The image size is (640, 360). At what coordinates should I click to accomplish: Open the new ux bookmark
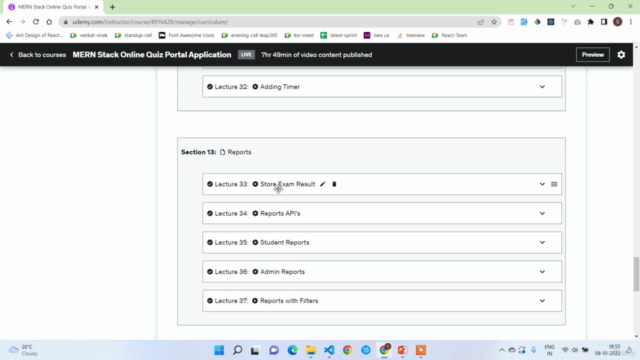click(x=377, y=36)
